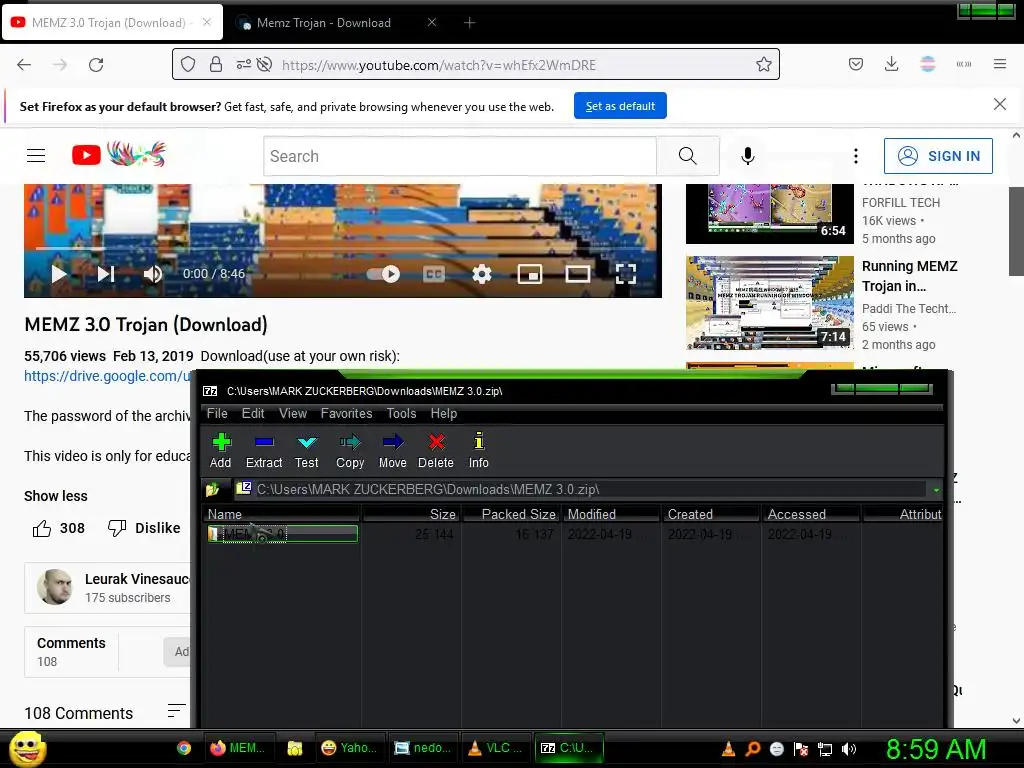This screenshot has width=1024, height=768.
Task: Toggle the autoplay switch in the player
Action: (383, 274)
